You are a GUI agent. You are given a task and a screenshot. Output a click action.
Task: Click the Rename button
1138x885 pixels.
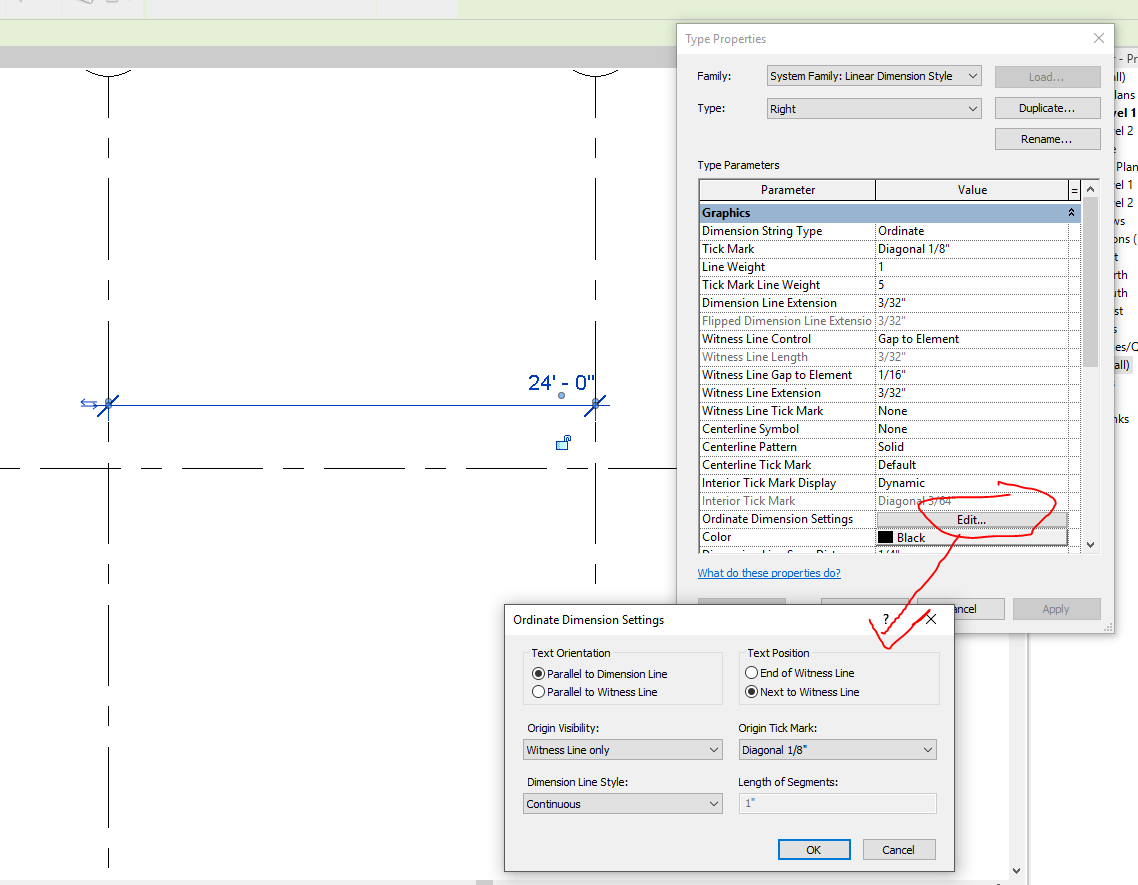tap(1047, 138)
